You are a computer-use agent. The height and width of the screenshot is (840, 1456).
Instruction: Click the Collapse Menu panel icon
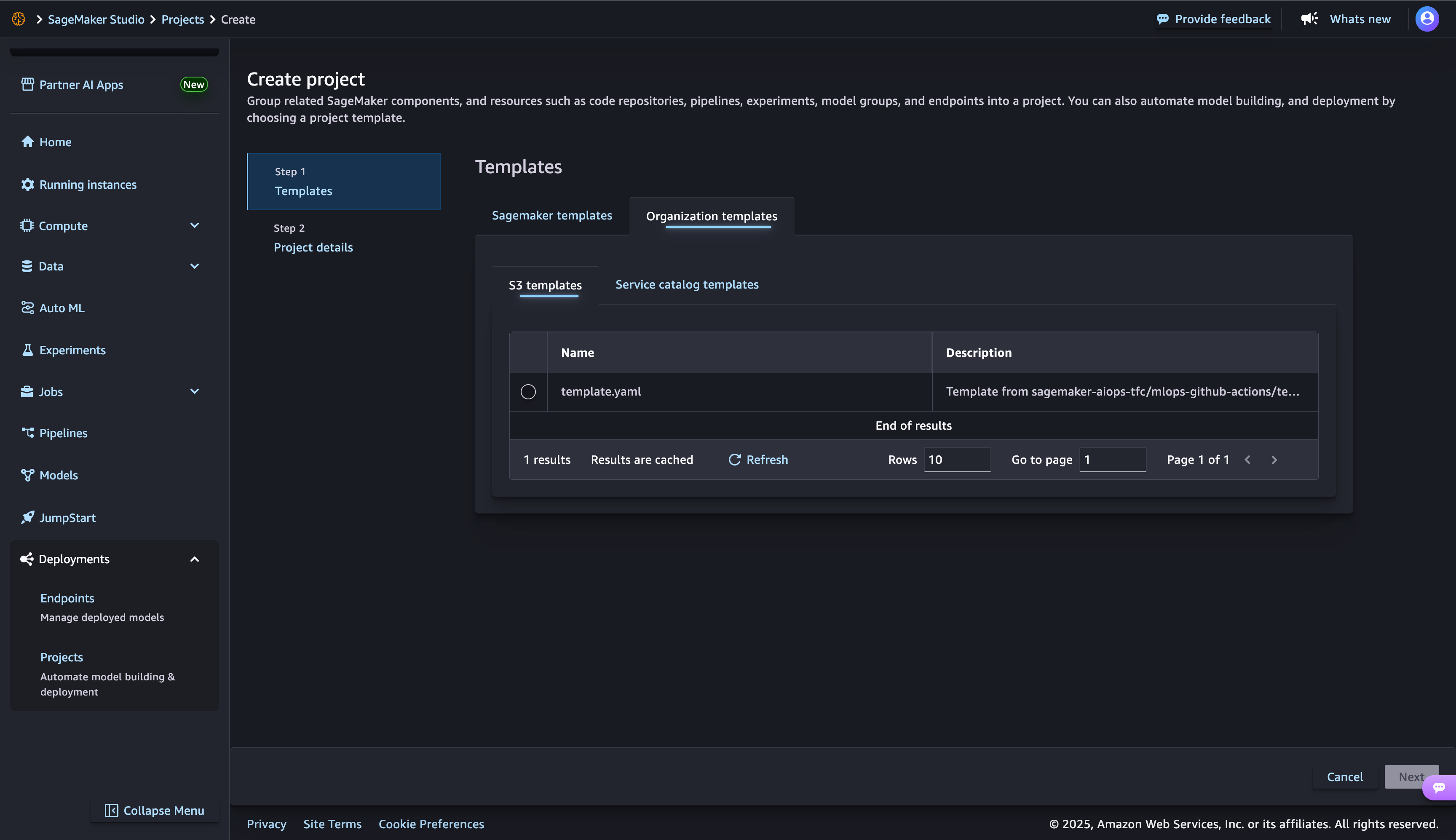tap(111, 811)
